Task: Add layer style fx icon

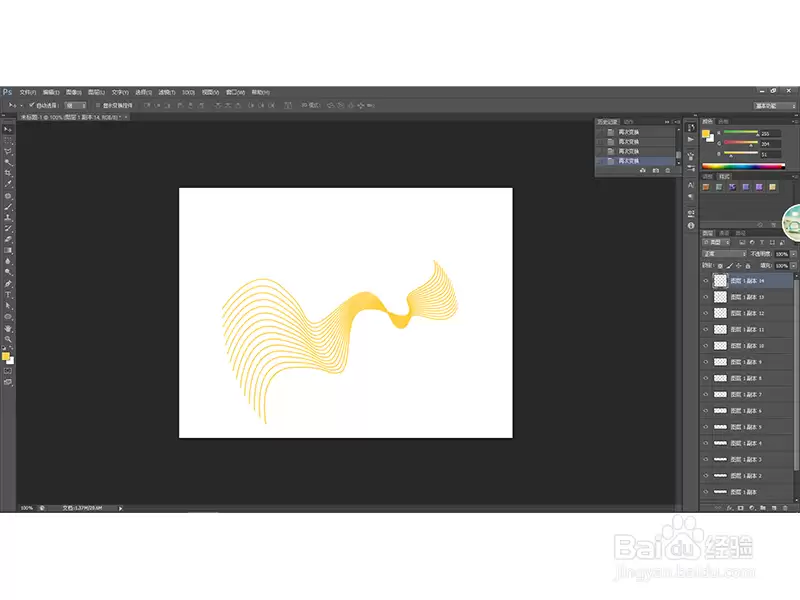Action: coord(730,508)
